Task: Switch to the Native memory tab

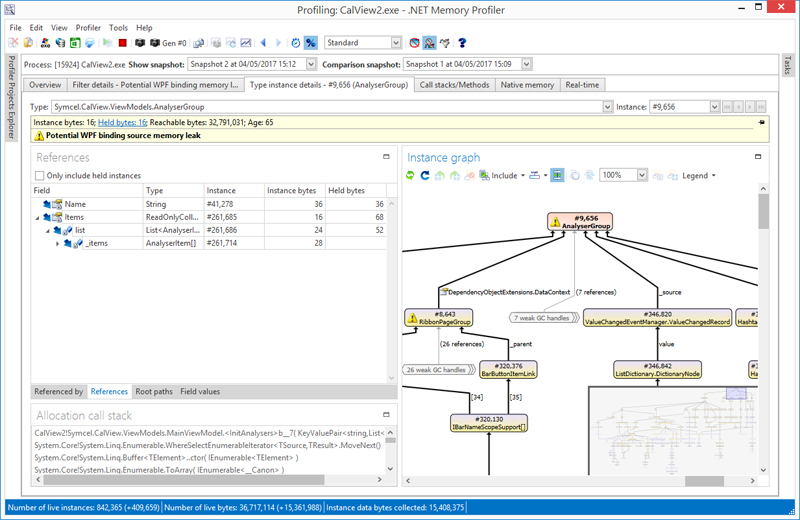Action: pos(527,85)
